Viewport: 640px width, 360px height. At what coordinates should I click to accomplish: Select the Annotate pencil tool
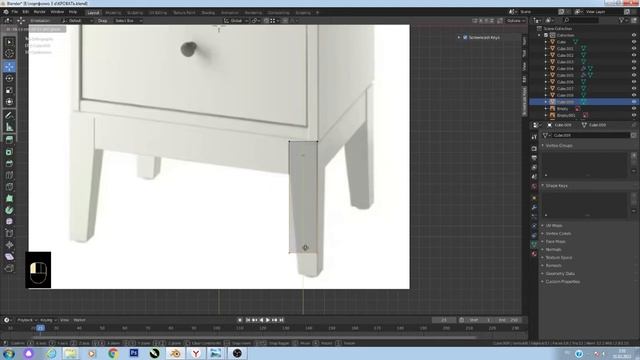pyautogui.click(x=9, y=116)
